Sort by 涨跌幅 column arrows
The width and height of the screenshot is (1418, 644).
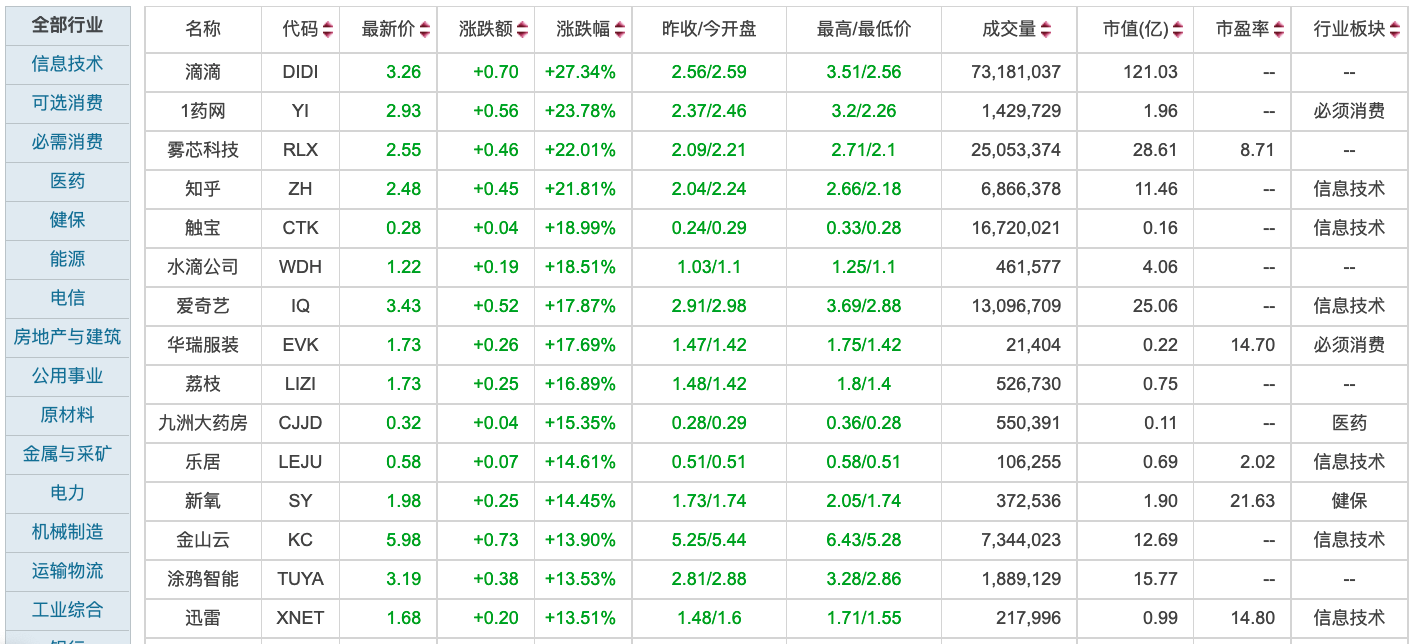(x=621, y=30)
